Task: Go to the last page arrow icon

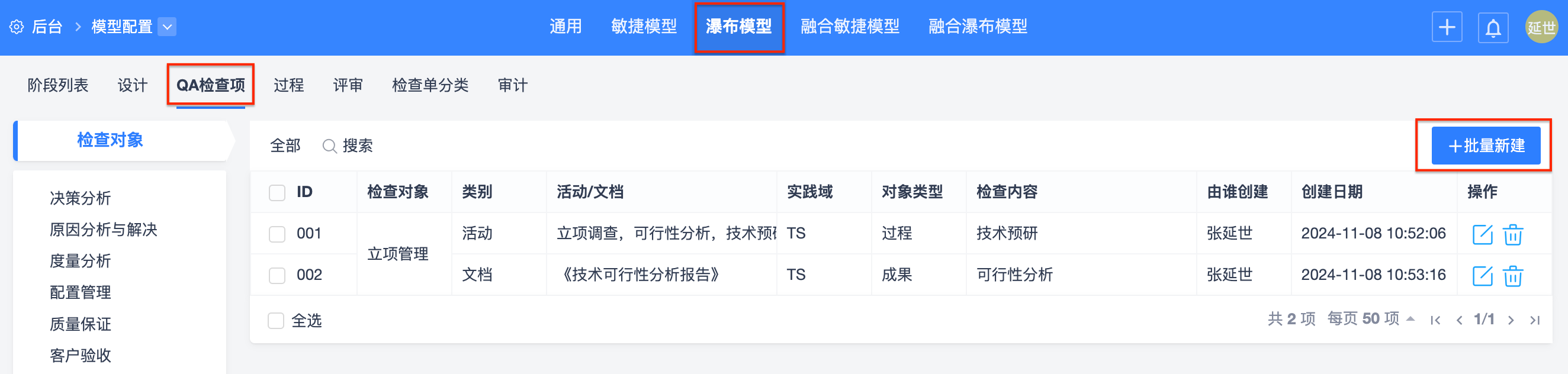Action: [x=1534, y=320]
